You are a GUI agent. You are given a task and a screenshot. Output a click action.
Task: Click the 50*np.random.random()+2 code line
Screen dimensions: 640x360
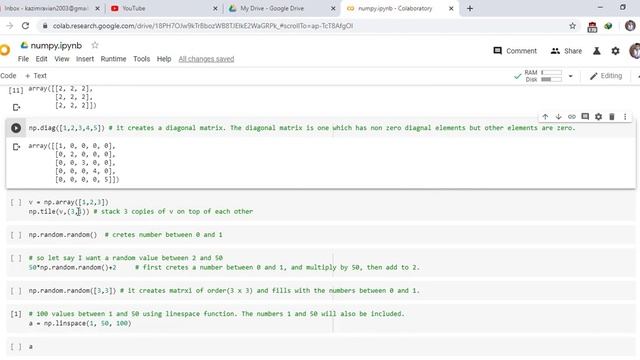point(73,268)
